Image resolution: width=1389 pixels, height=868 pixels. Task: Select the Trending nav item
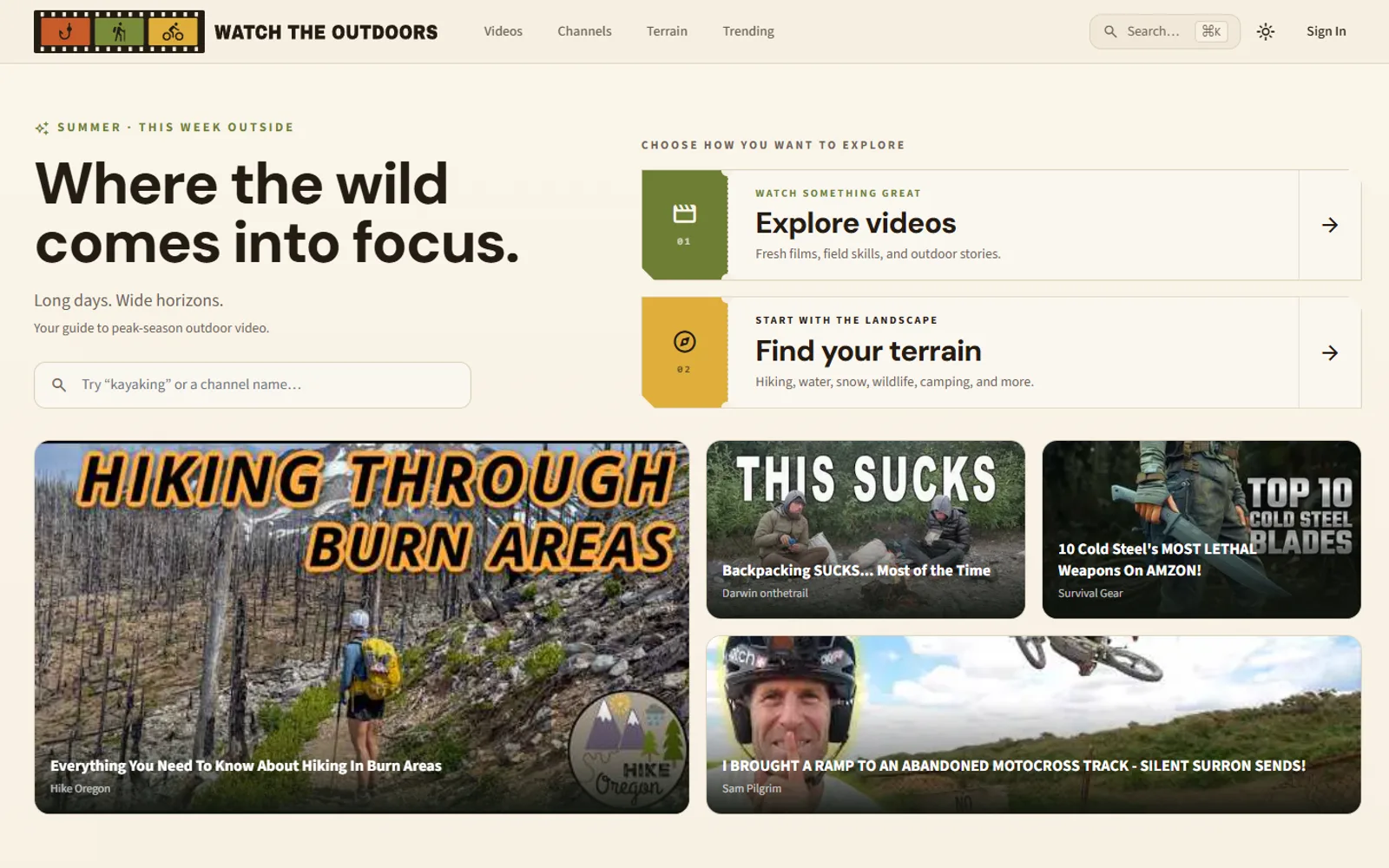point(748,31)
